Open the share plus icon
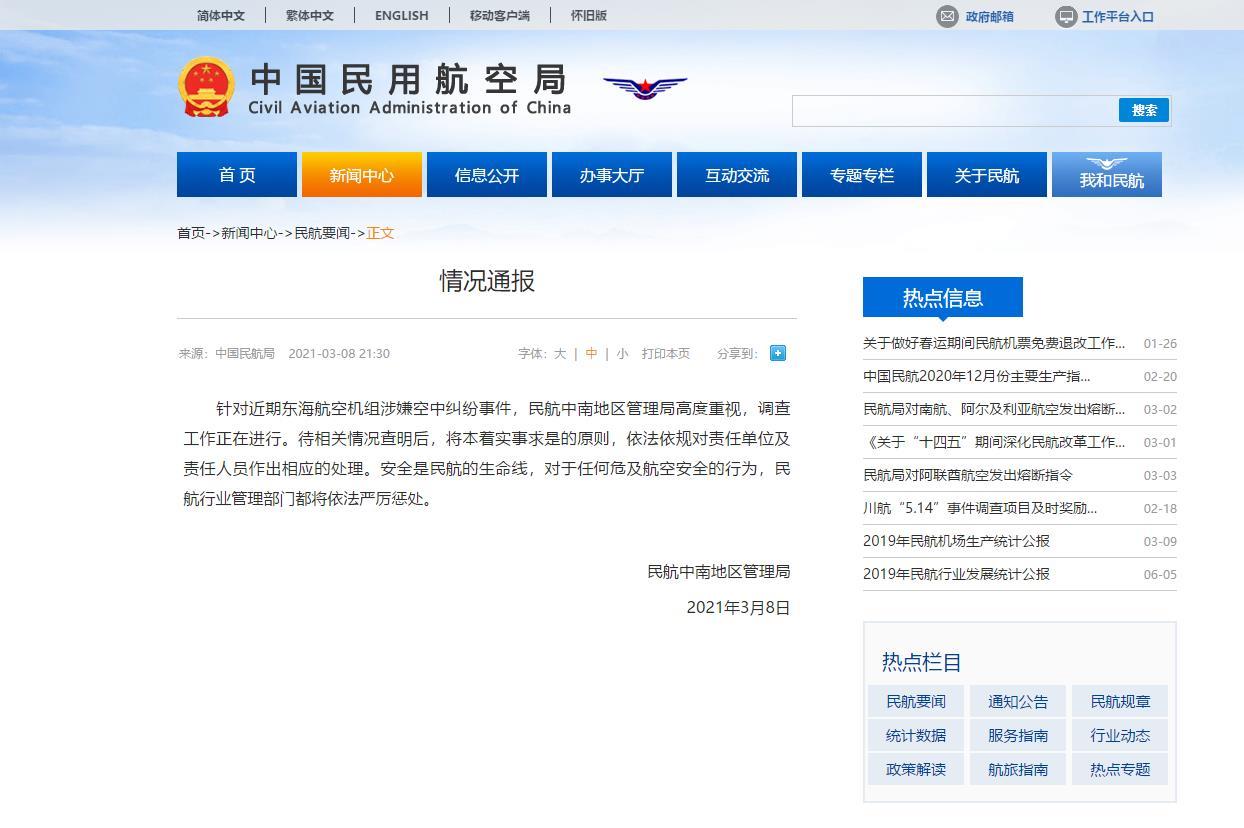Image resolution: width=1244 pixels, height=828 pixels. [x=778, y=353]
